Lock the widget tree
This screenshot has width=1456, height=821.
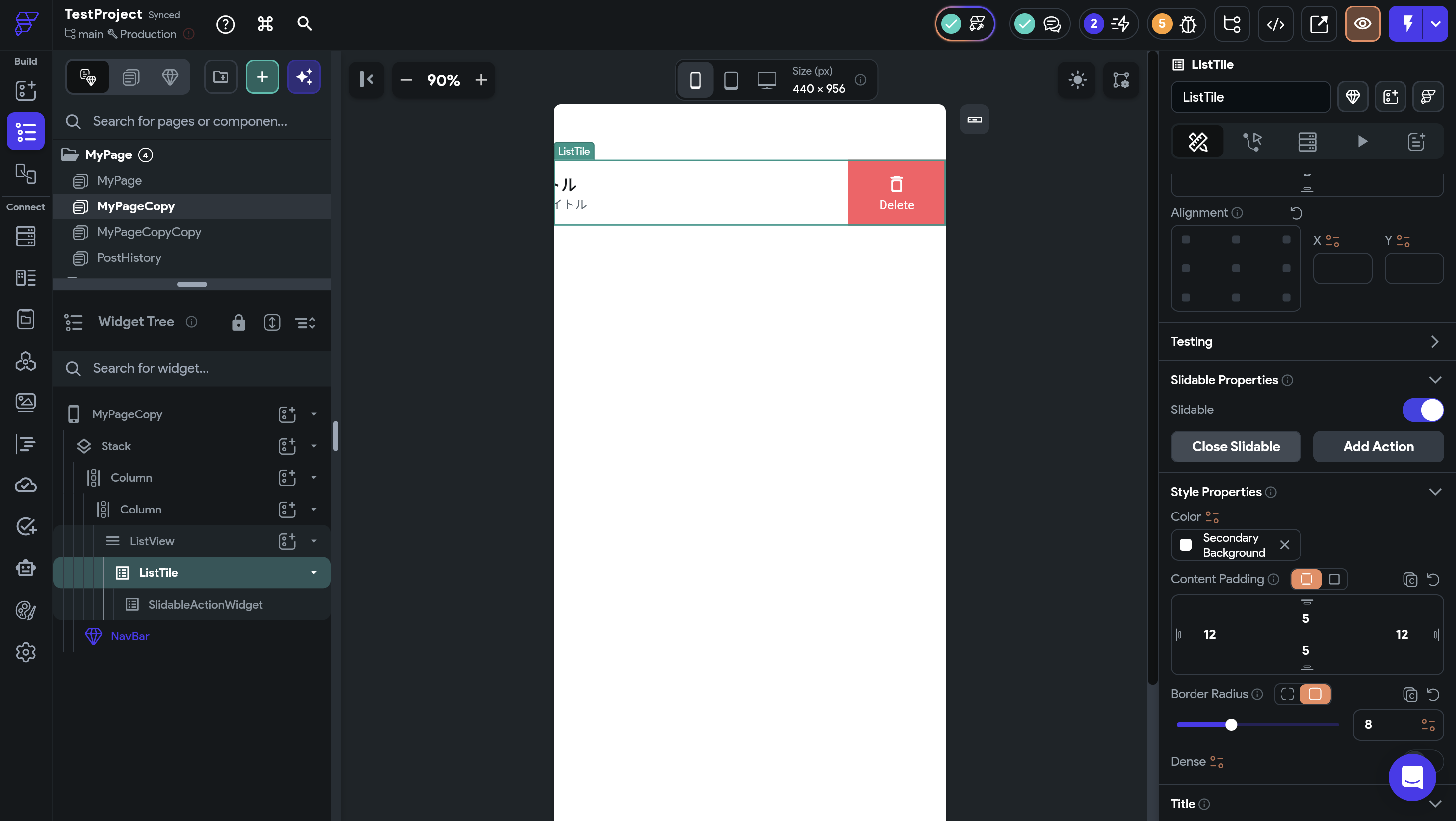[x=239, y=323]
